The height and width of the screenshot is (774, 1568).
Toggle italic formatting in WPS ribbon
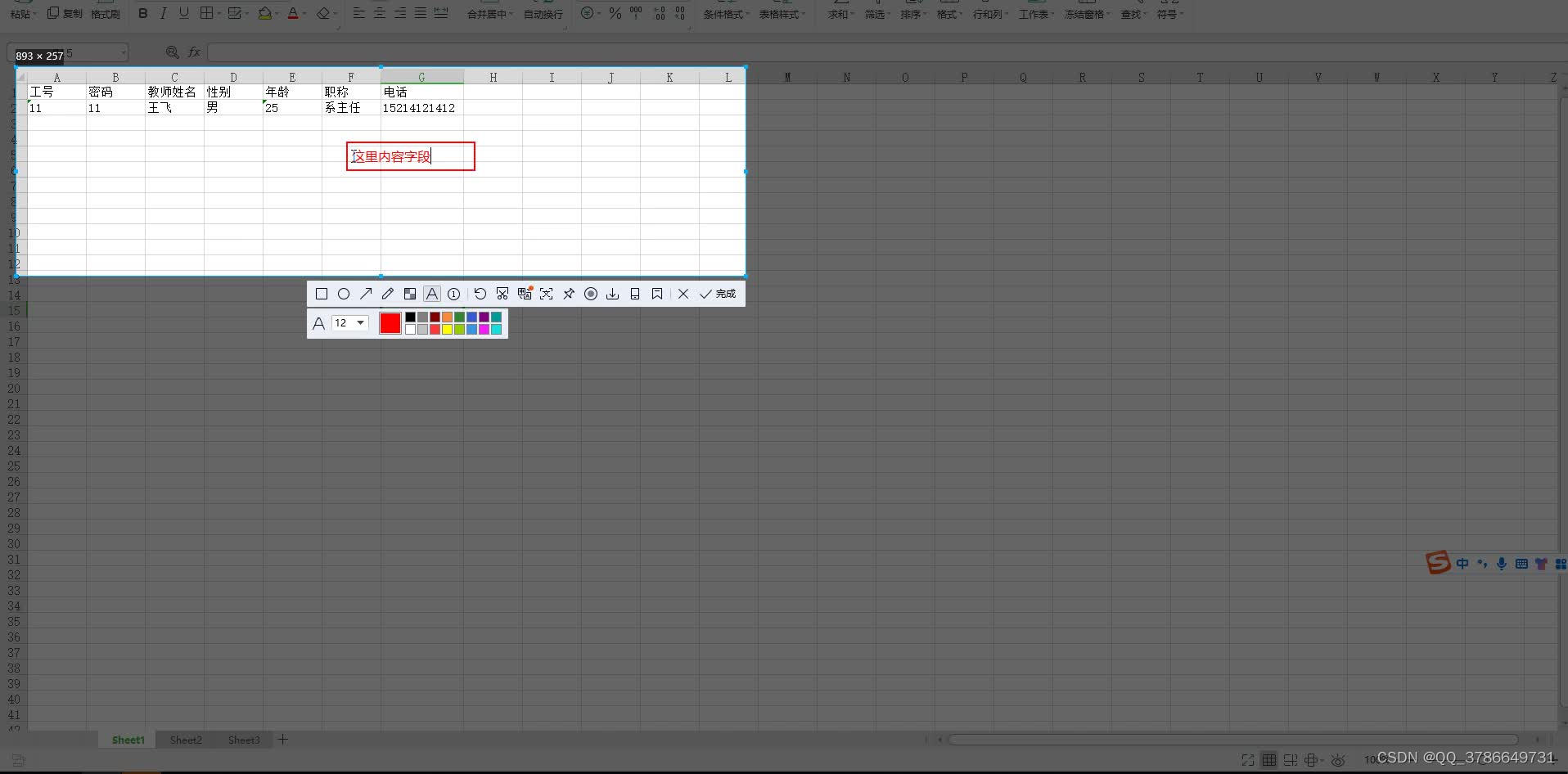pyautogui.click(x=164, y=13)
